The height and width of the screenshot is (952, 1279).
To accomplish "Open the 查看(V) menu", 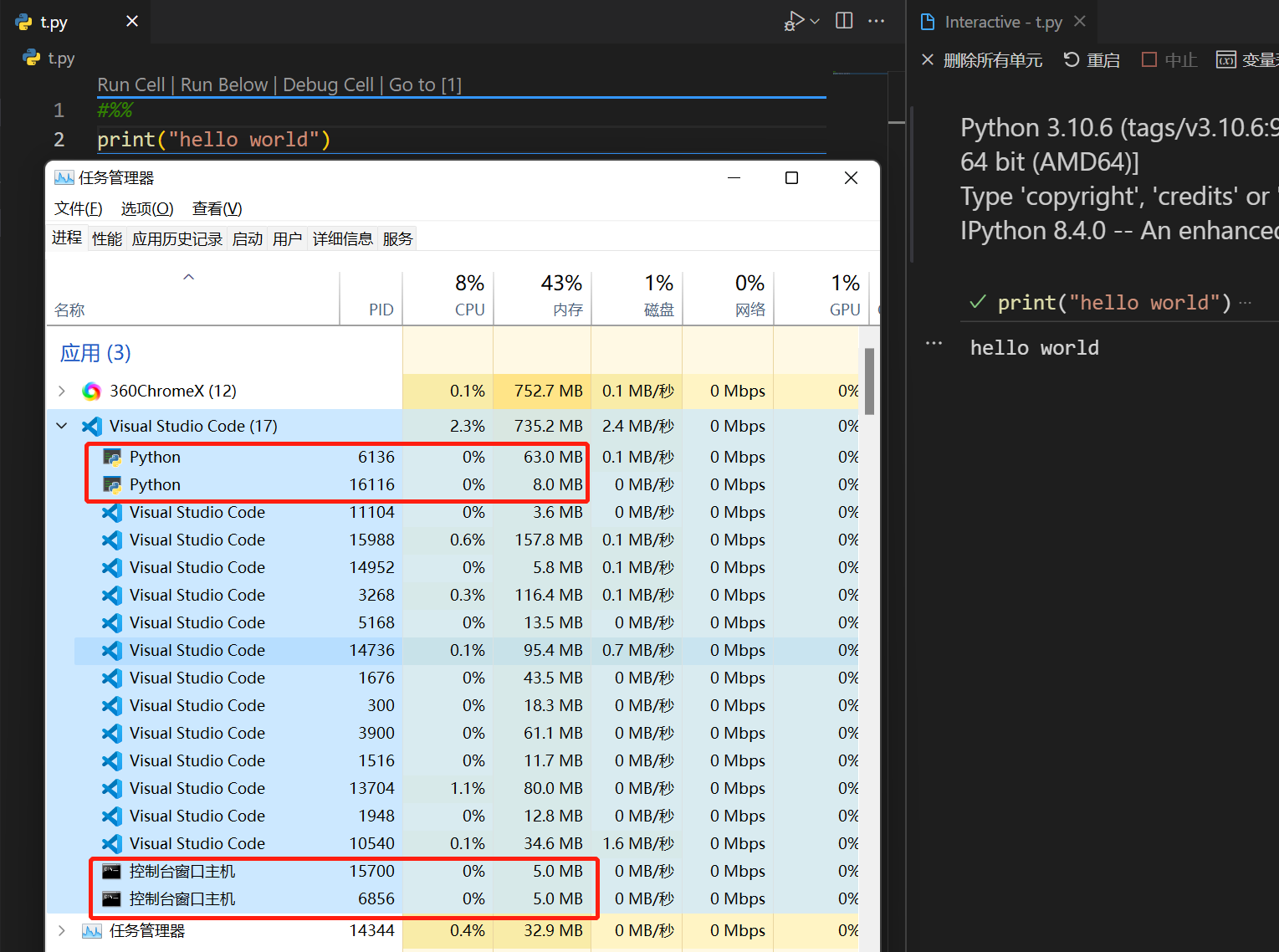I will (216, 208).
